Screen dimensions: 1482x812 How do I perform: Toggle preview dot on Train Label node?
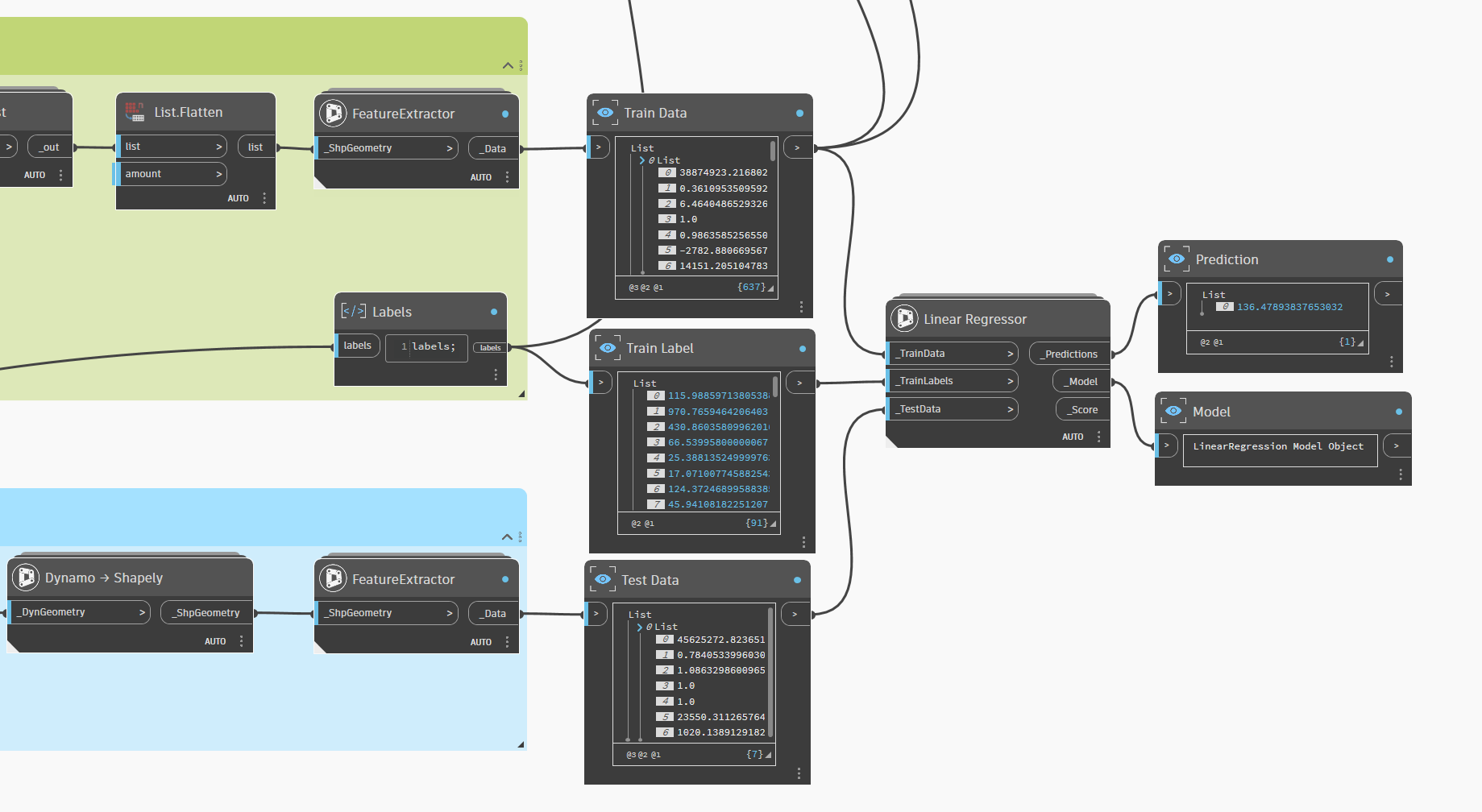click(x=802, y=348)
